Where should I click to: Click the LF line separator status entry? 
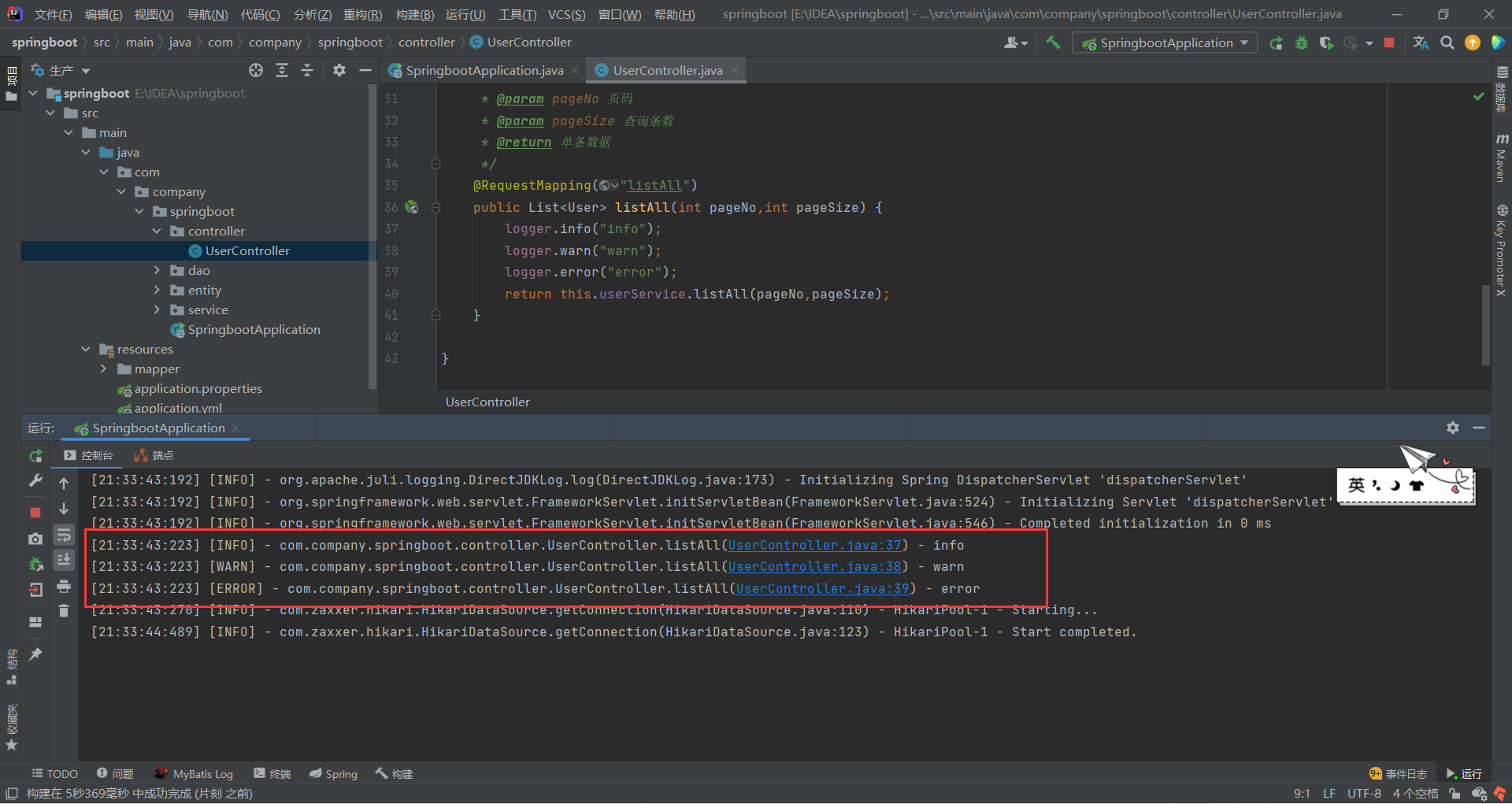[x=1329, y=794]
